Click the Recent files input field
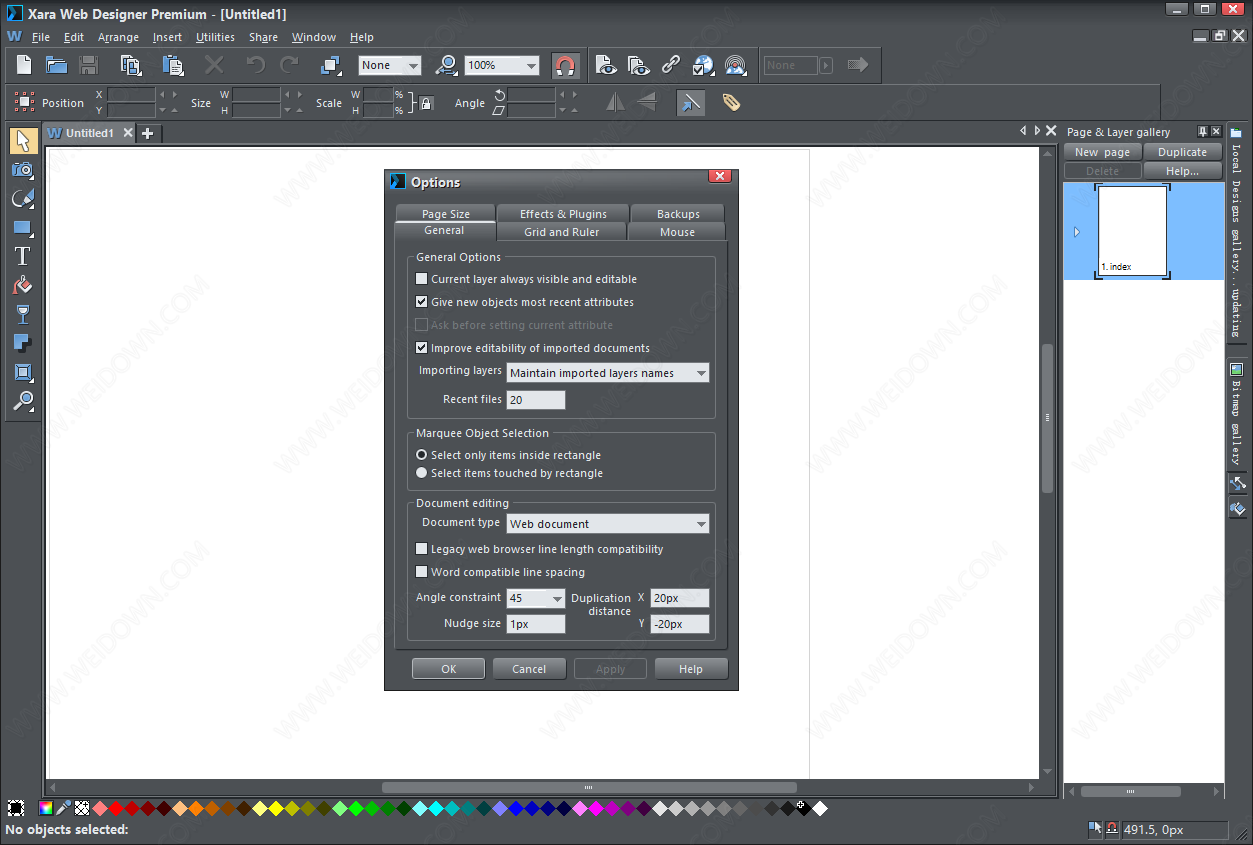 [536, 400]
